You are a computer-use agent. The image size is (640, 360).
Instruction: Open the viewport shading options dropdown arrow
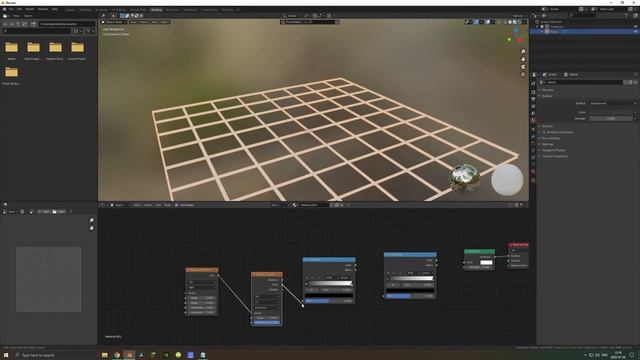tap(524, 22)
